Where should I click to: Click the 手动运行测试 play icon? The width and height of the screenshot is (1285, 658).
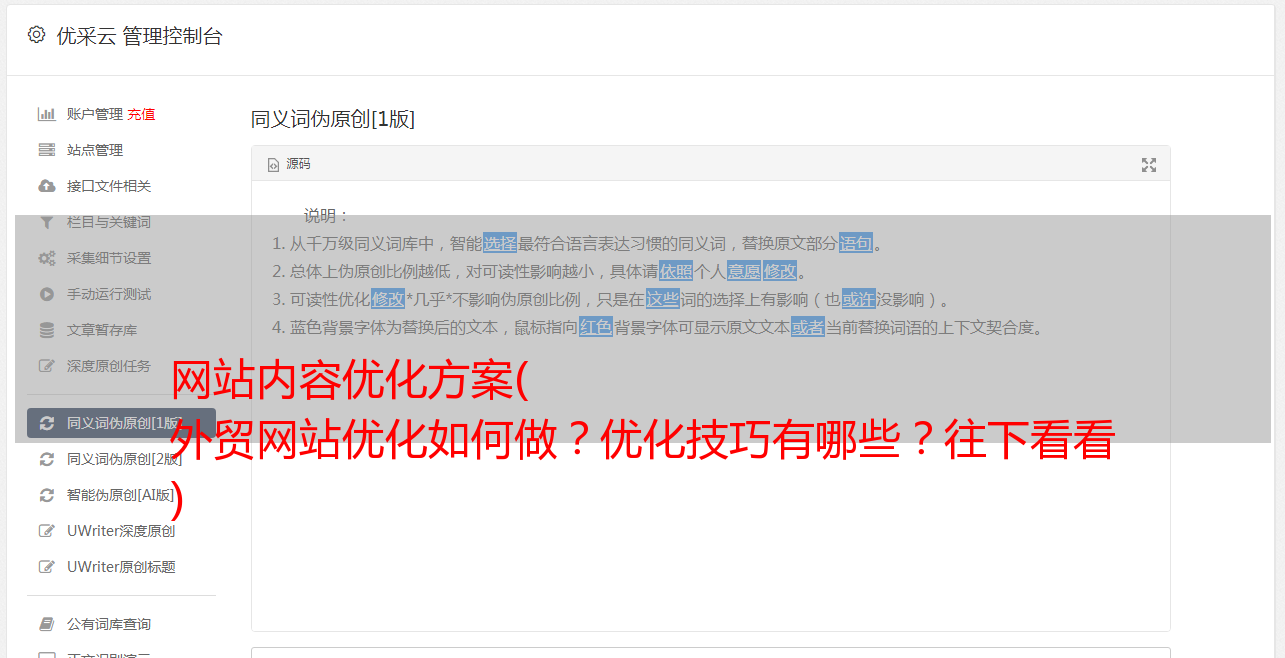tap(46, 294)
